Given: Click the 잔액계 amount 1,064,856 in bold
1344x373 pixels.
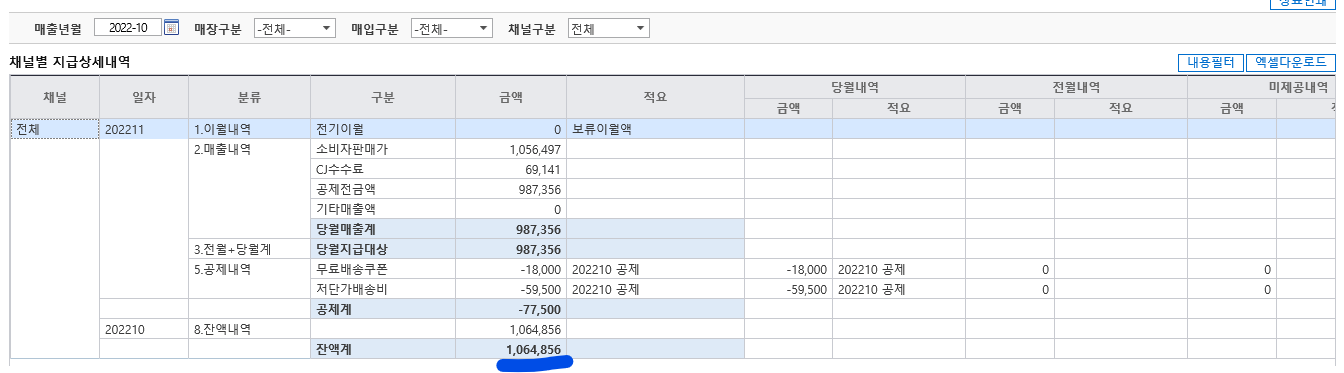Looking at the screenshot, I should click(511, 349).
